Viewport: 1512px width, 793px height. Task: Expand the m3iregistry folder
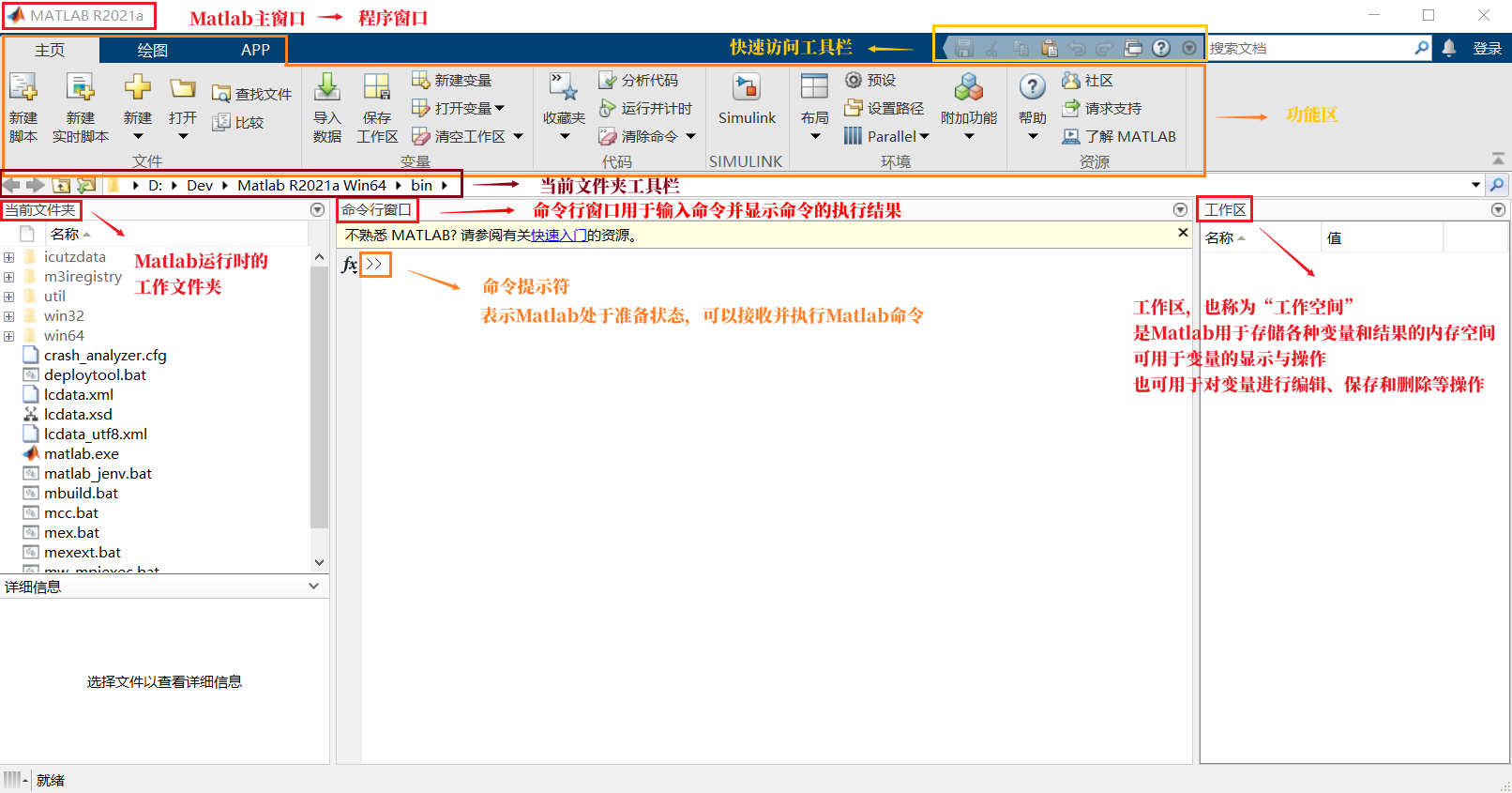coord(8,277)
